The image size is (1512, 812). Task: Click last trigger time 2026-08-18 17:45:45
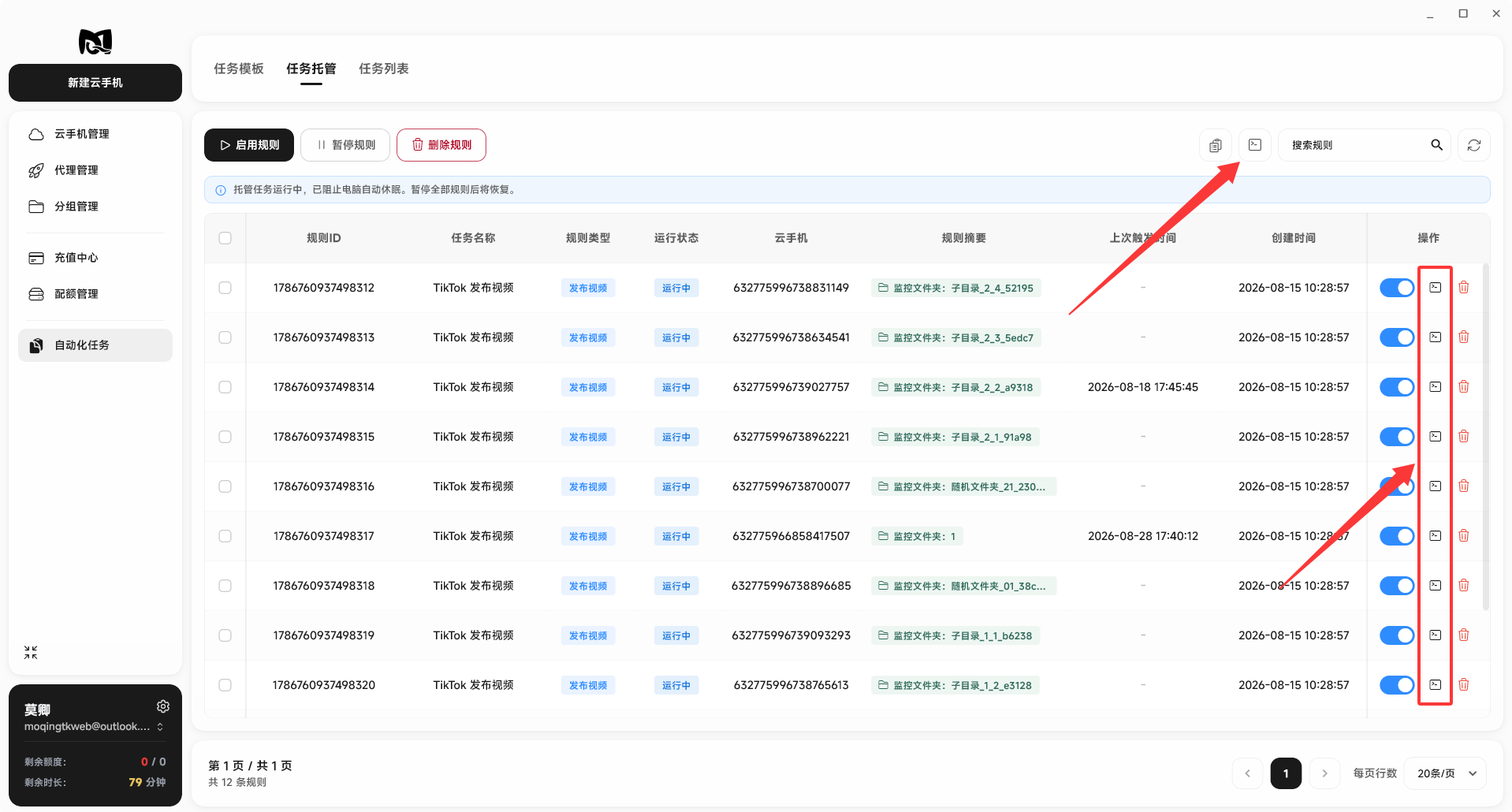[x=1142, y=387]
